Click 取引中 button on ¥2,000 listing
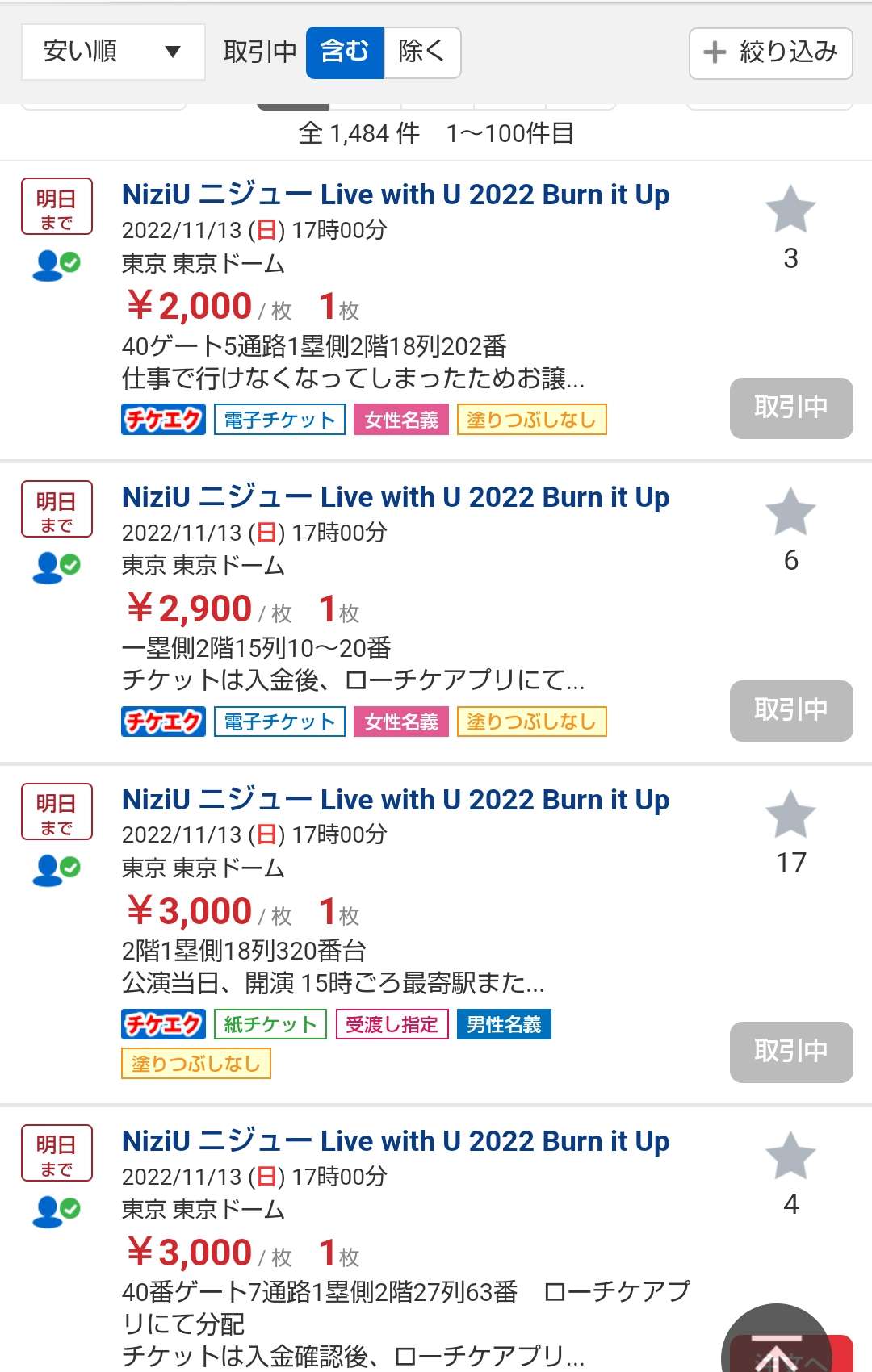 [790, 408]
